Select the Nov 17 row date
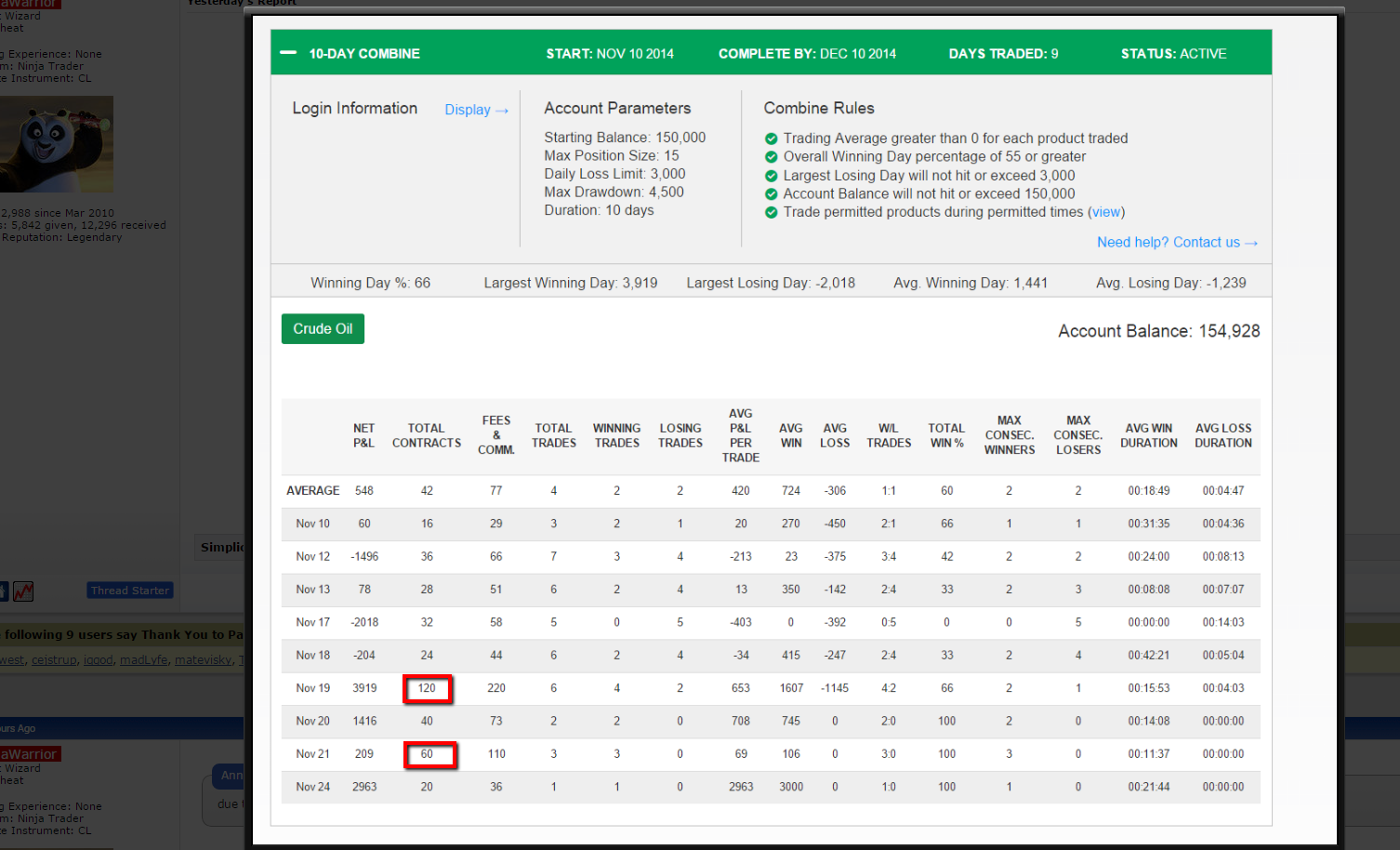The height and width of the screenshot is (850, 1400). coord(313,622)
